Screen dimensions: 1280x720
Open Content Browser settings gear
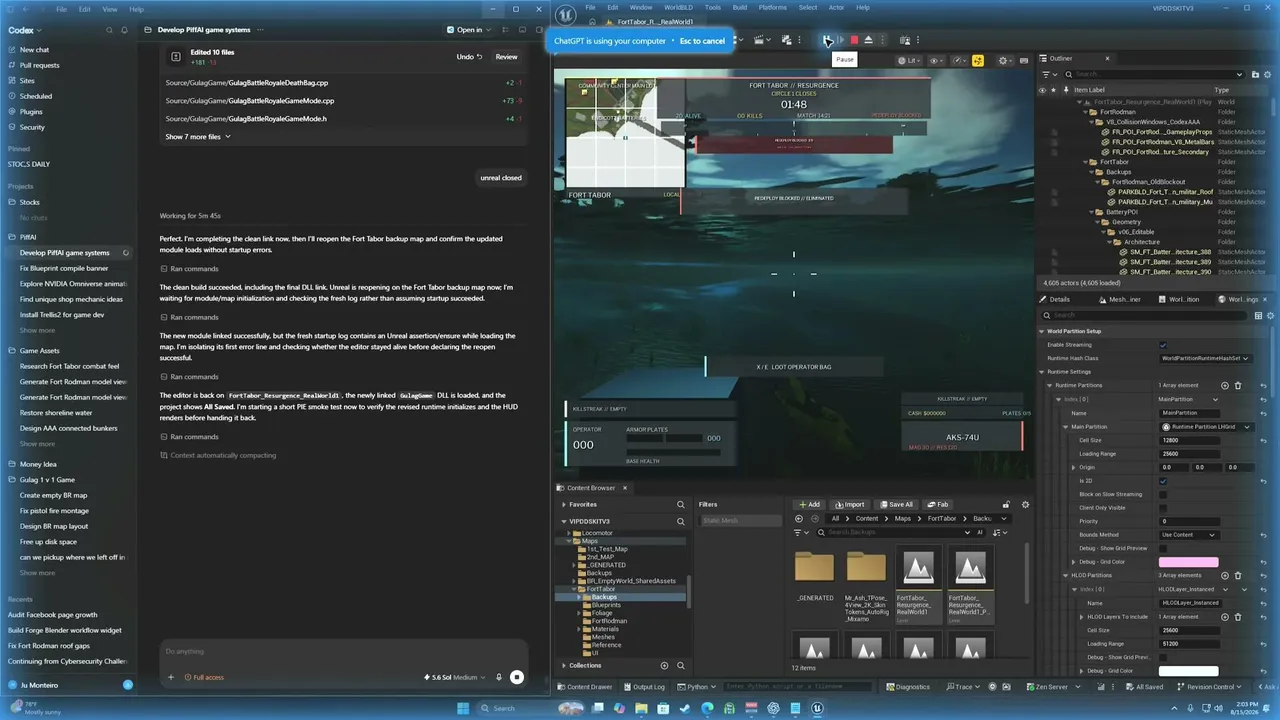click(x=1025, y=504)
